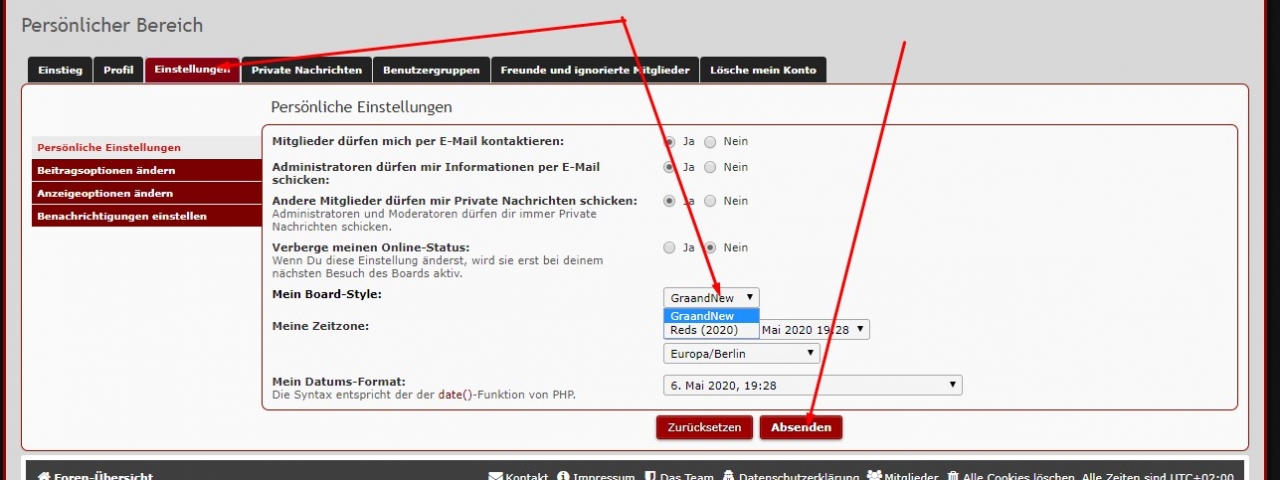Click the Datenschutzerklärung icon
Viewport: 1280px width, 480px height.
click(728, 477)
